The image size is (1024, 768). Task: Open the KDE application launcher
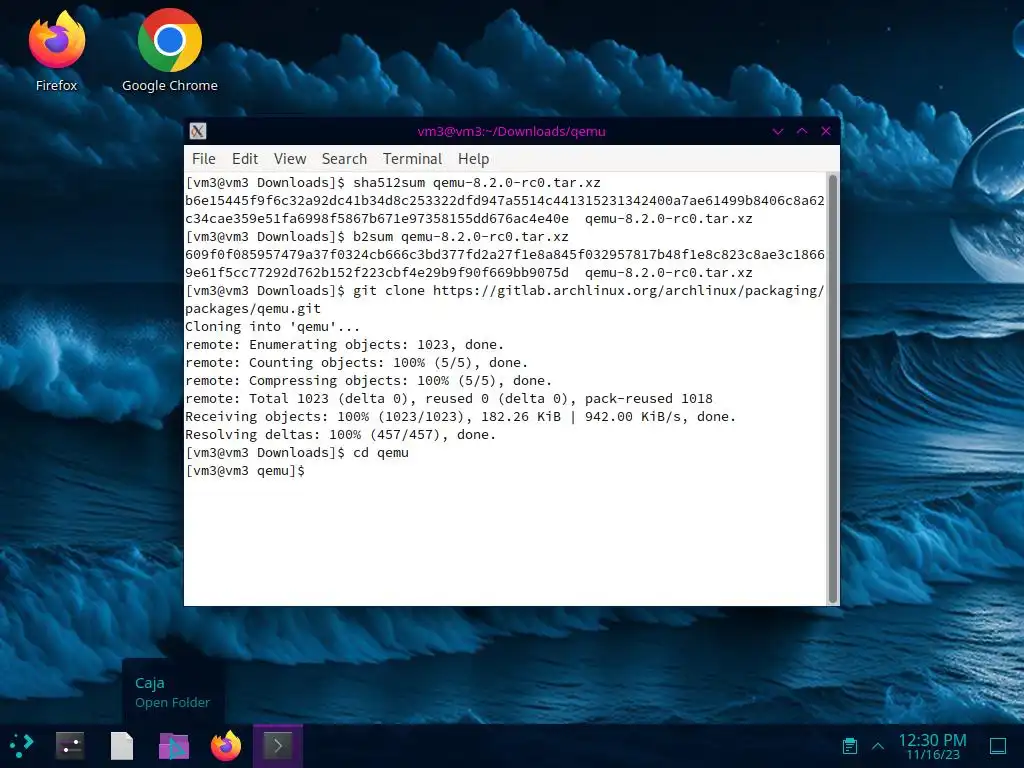(22, 745)
